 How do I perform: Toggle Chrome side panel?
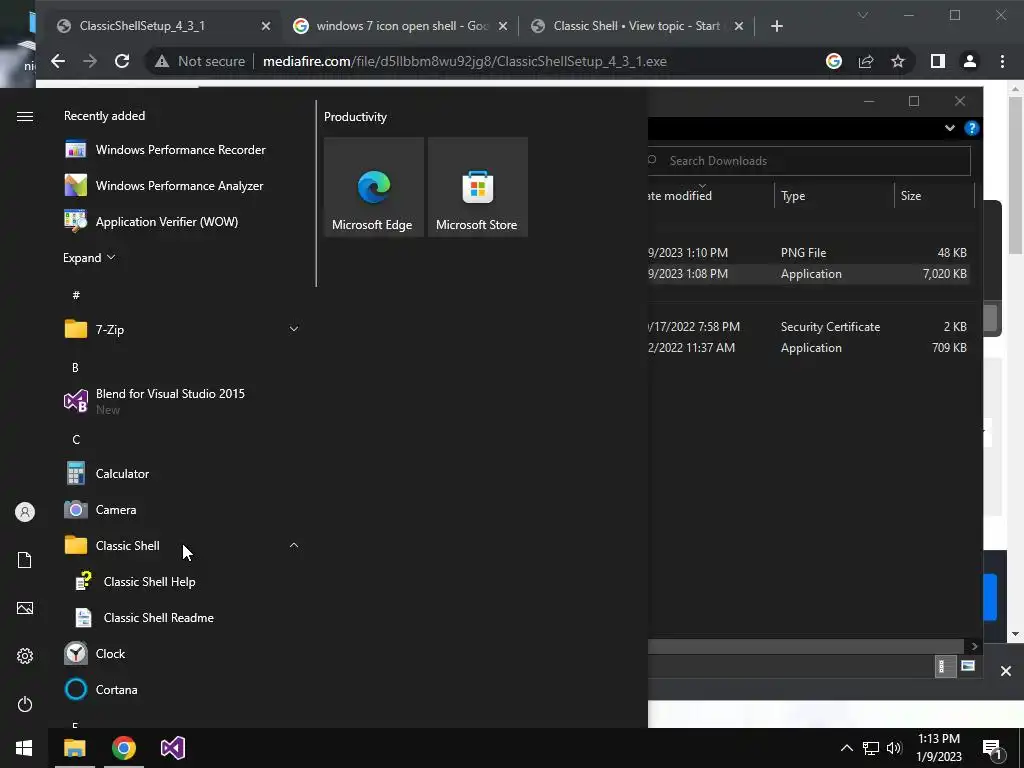coord(938,61)
